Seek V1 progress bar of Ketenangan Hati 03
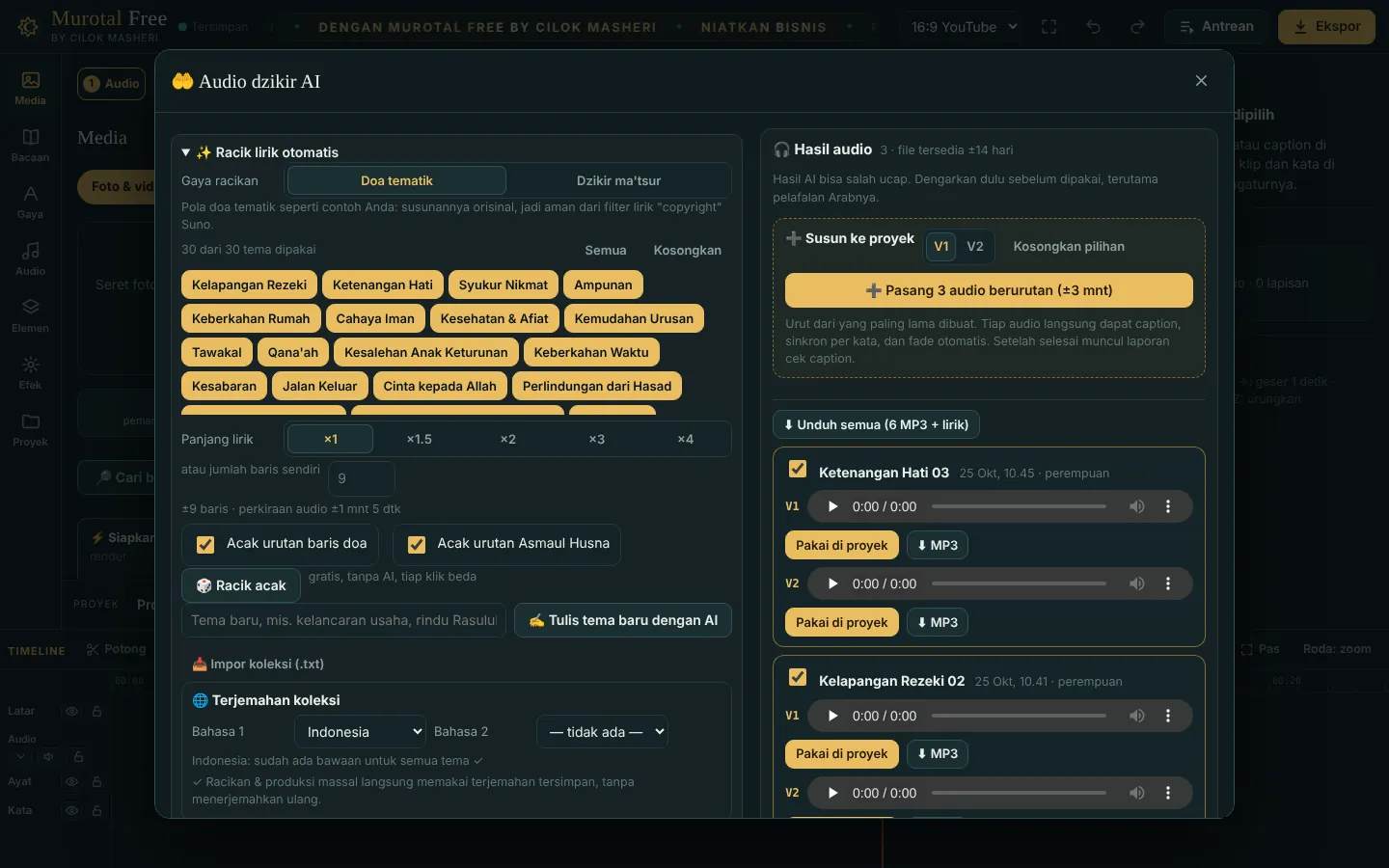Screen dimensions: 1389x868 click(x=1019, y=506)
